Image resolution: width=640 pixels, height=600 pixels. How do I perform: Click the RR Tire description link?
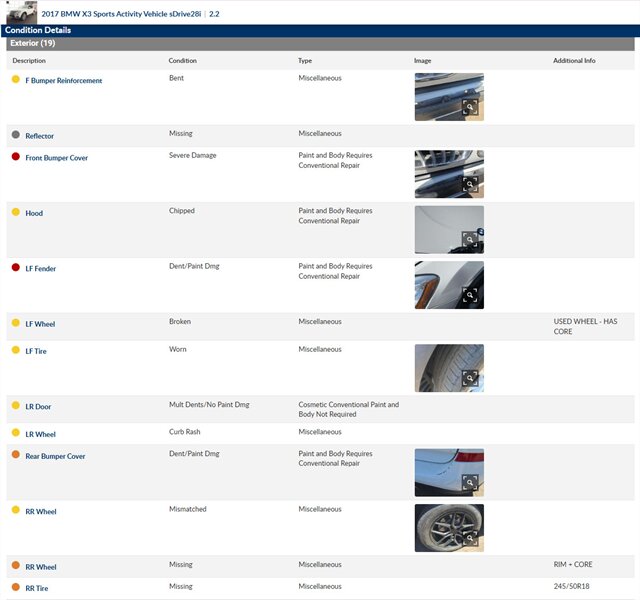click(36, 588)
